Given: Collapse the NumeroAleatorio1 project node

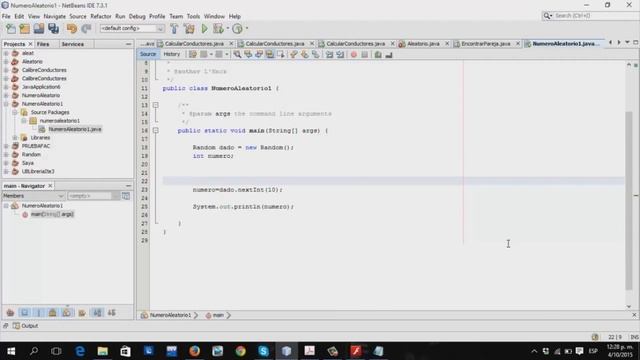Looking at the screenshot, I should pos(6,104).
